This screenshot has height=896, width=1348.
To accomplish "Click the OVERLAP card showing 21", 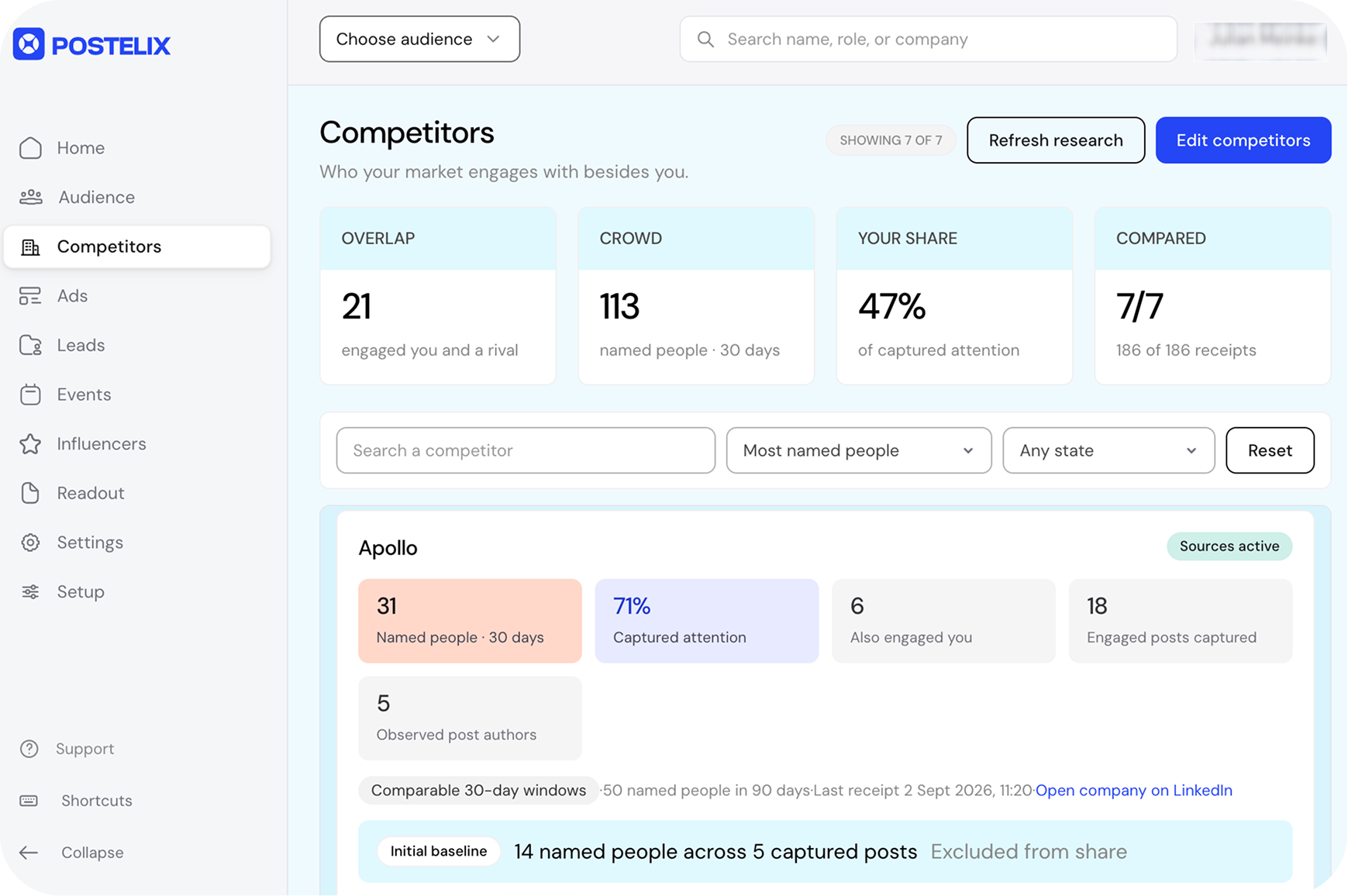I will (x=438, y=295).
